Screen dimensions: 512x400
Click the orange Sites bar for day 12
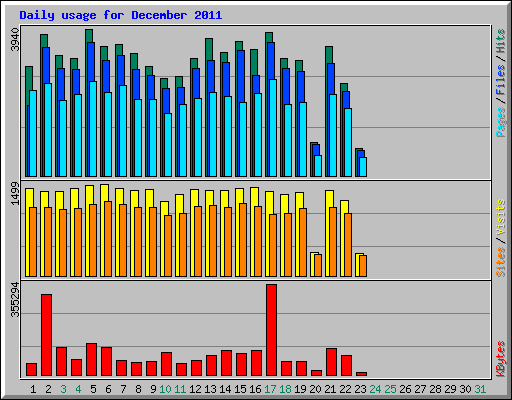(x=198, y=241)
